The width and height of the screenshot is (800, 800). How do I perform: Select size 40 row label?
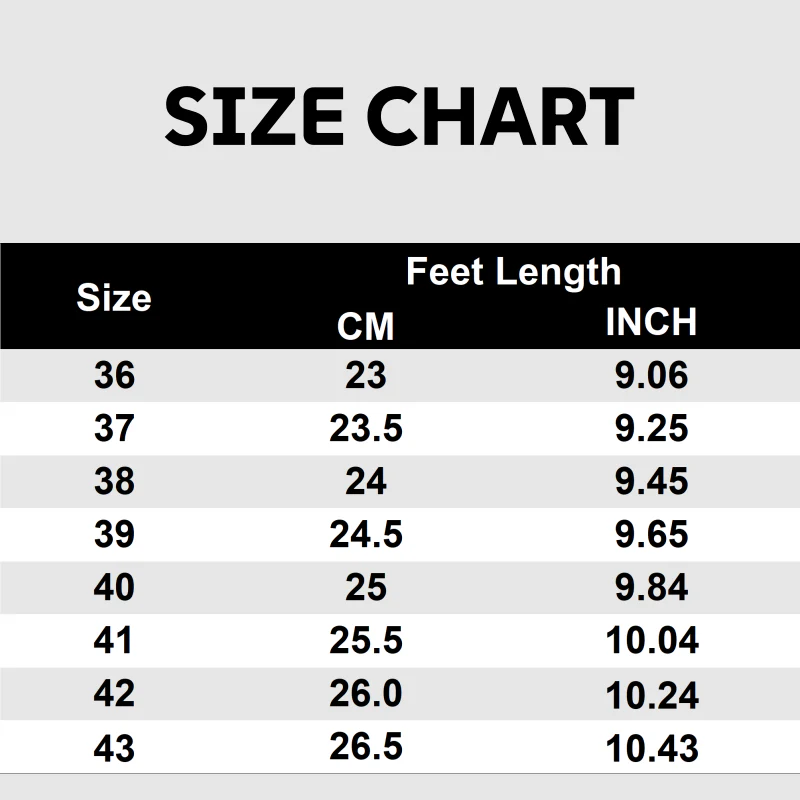(x=114, y=587)
